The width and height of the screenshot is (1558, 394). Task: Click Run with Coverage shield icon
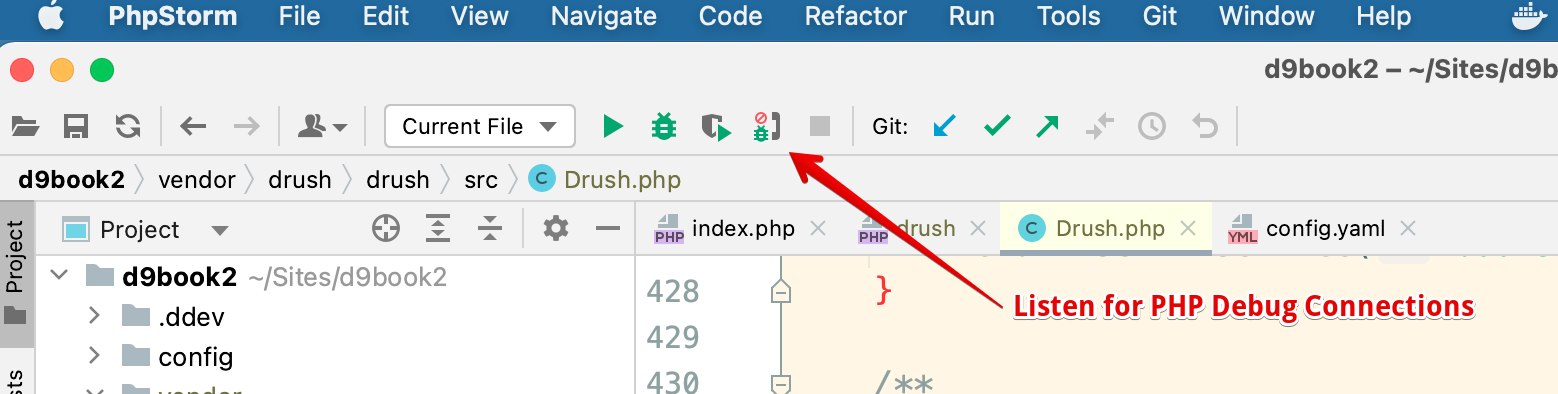[715, 127]
